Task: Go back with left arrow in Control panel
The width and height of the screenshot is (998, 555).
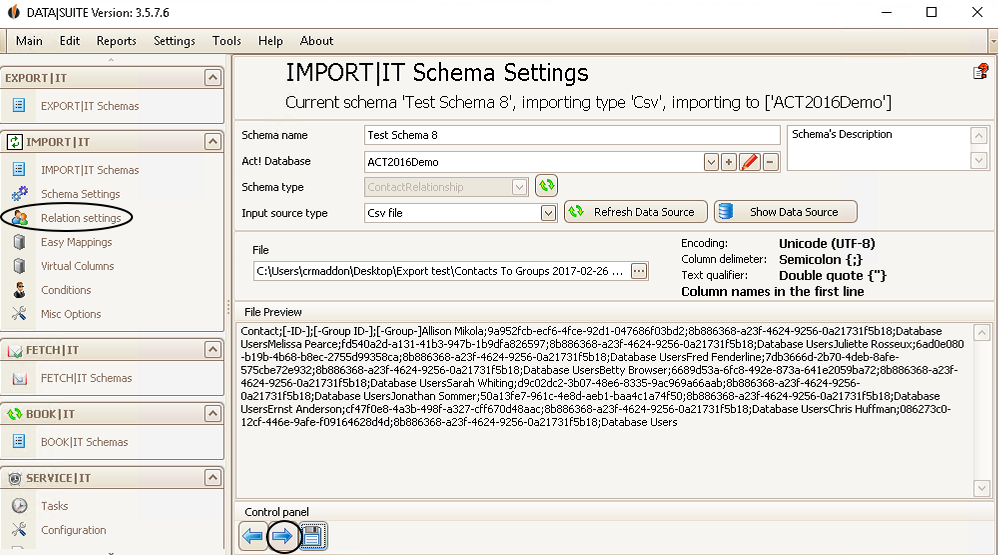Action: (253, 537)
